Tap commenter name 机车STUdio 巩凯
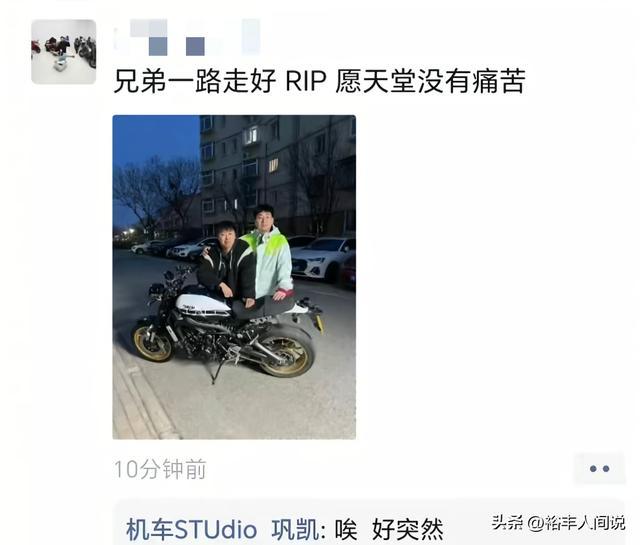 pos(223,529)
